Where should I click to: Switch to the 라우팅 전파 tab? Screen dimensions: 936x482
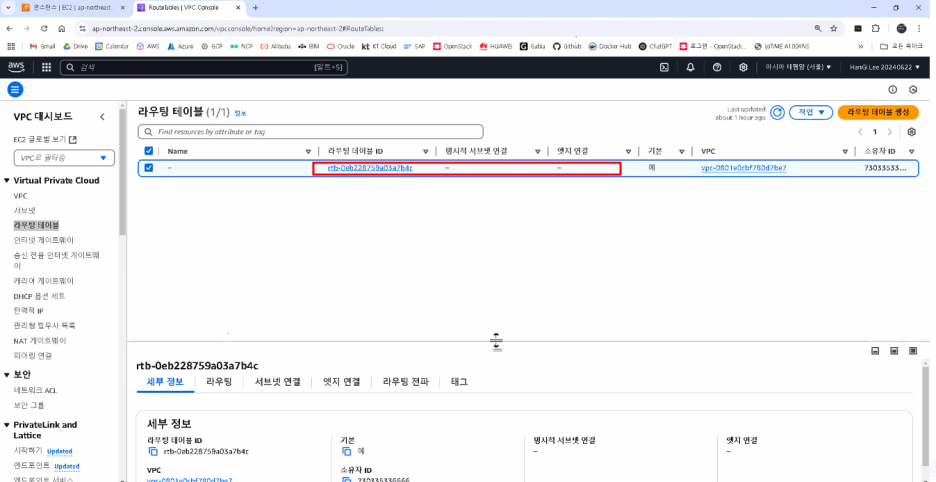tap(406, 382)
